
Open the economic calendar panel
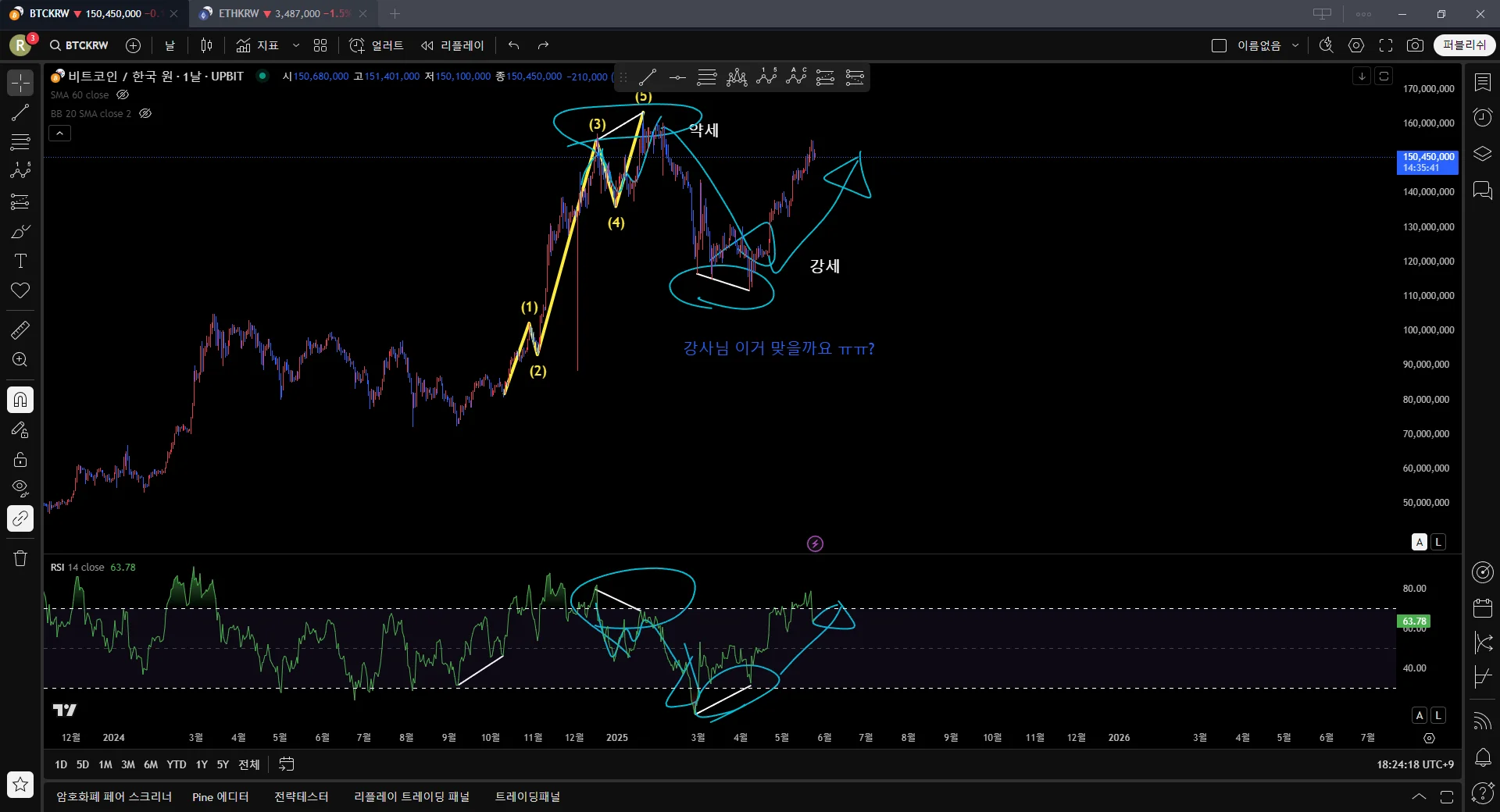click(x=1482, y=607)
